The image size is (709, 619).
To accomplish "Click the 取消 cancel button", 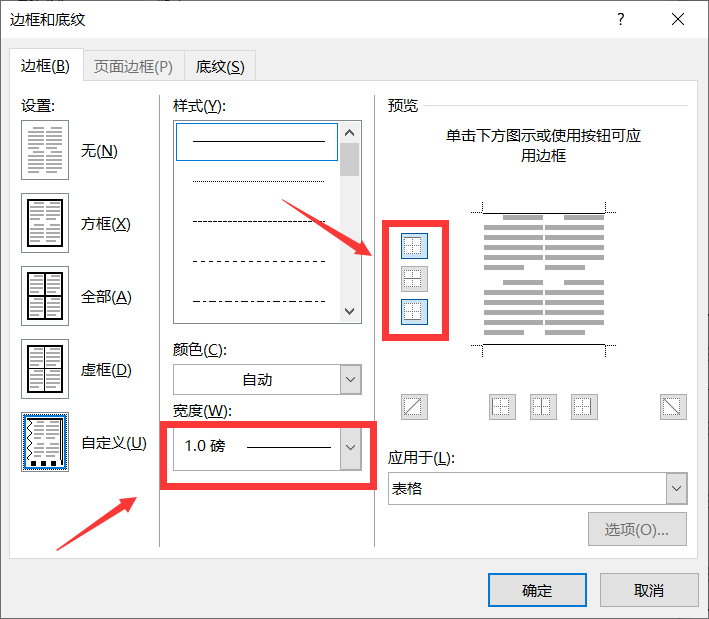I will (649, 590).
